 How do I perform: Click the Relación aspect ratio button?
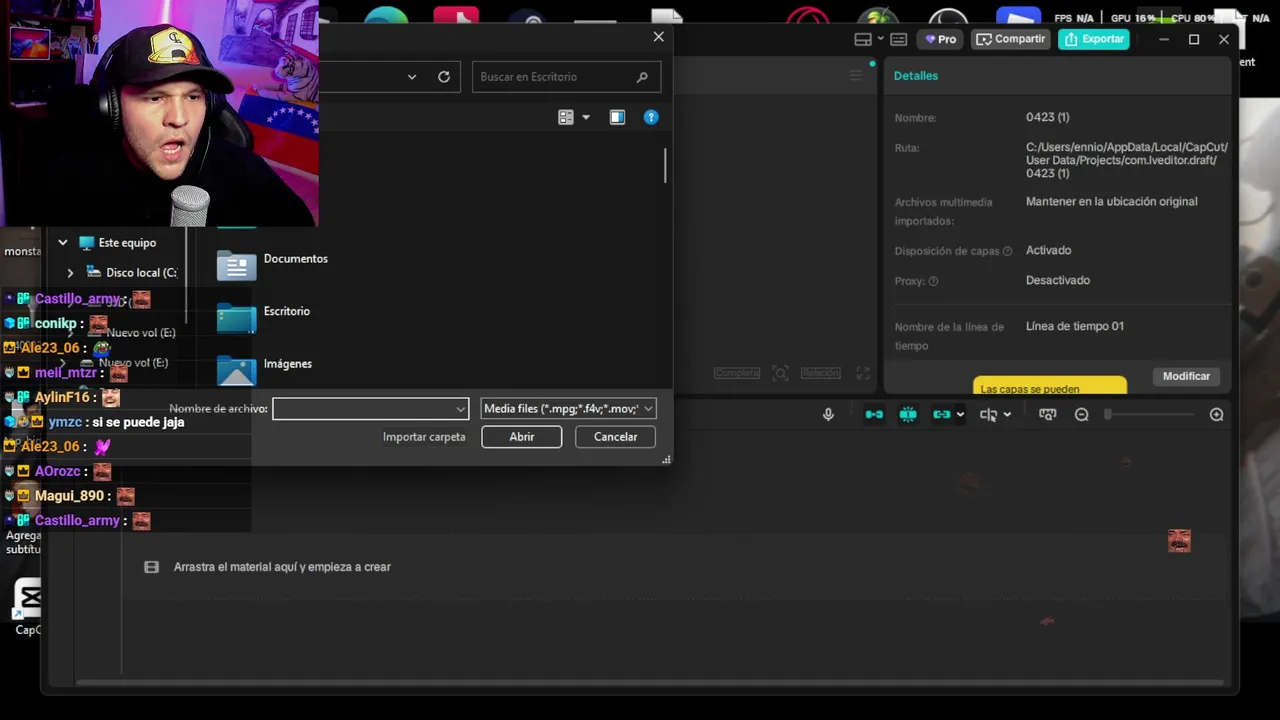[x=820, y=373]
